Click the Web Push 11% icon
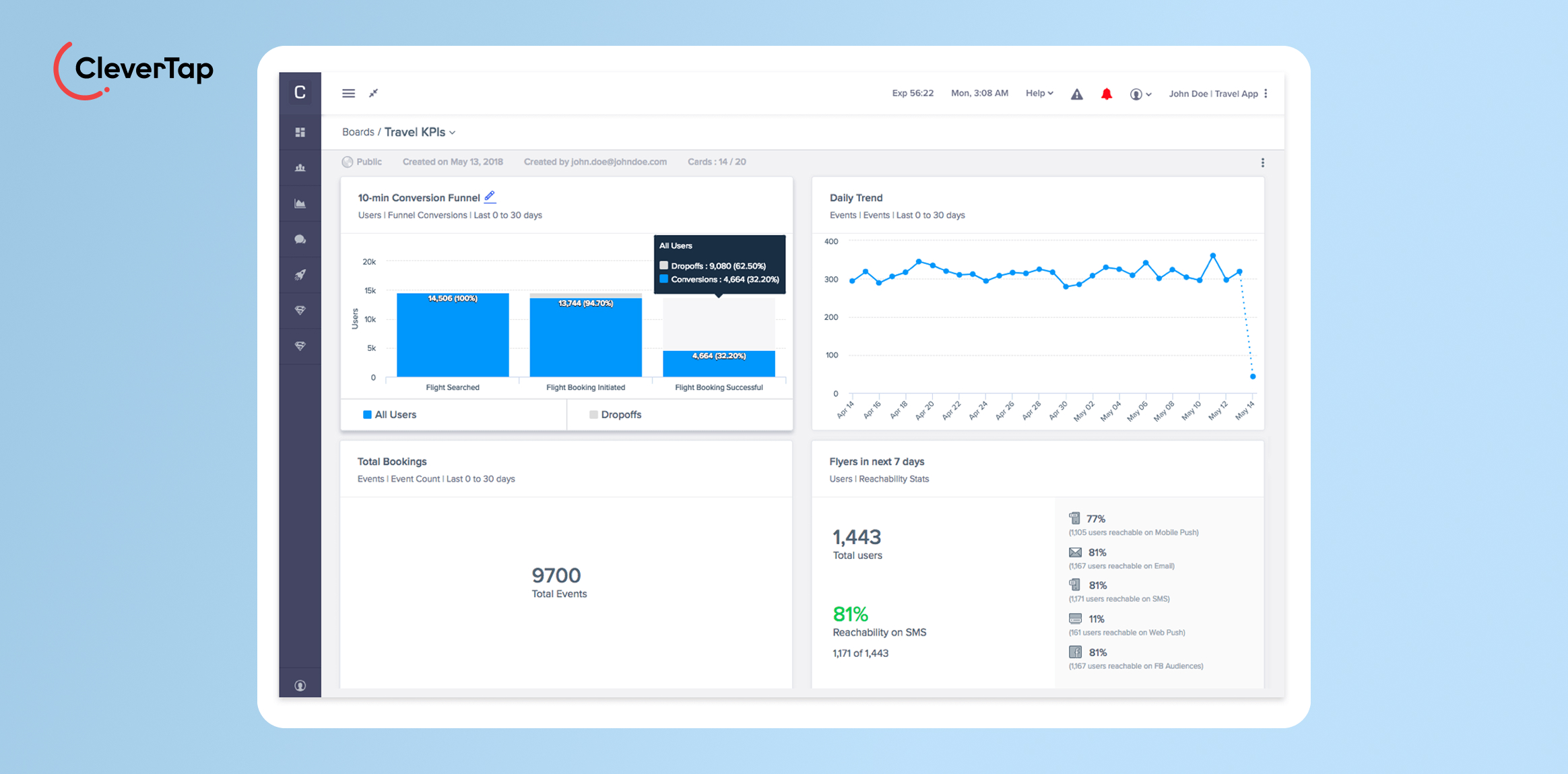Screen dimensions: 1568x774 (1075, 618)
